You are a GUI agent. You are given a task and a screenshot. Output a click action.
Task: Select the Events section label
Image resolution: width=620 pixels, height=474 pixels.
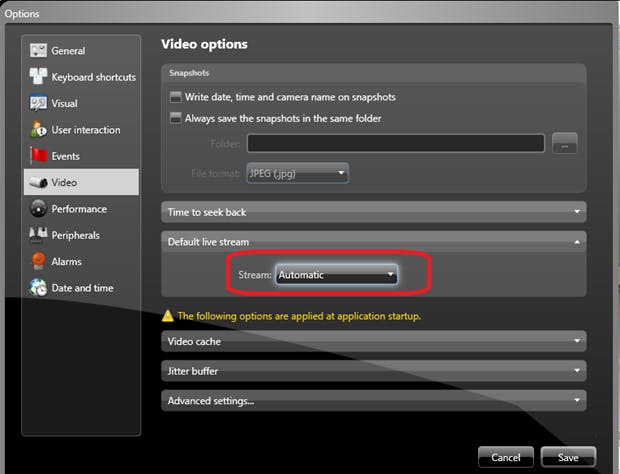pos(66,156)
